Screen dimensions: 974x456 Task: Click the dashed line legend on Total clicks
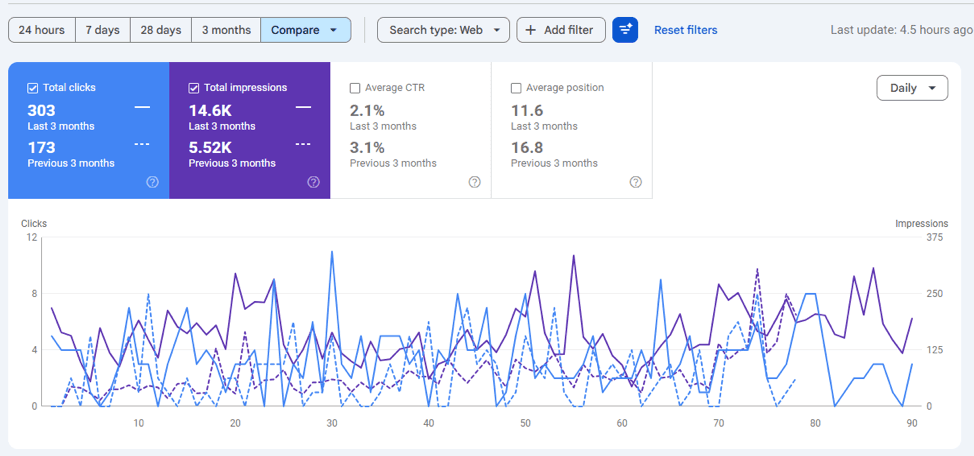coord(142,144)
